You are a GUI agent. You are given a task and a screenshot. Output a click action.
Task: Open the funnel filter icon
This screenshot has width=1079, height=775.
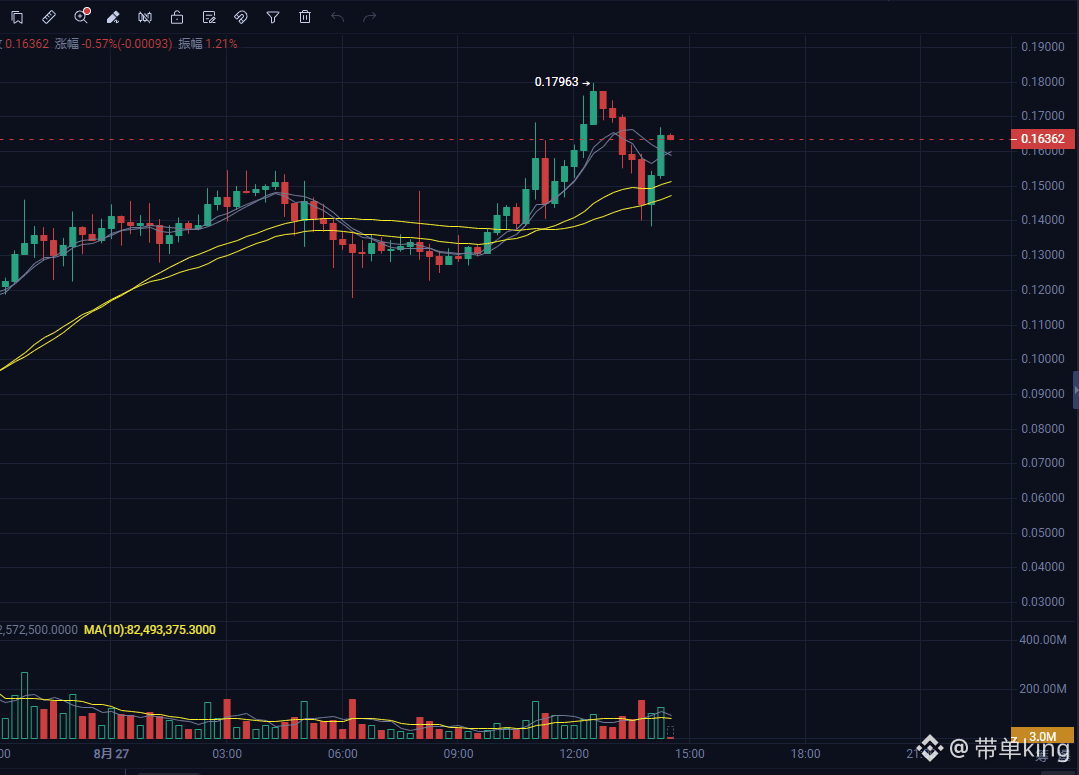tap(273, 17)
